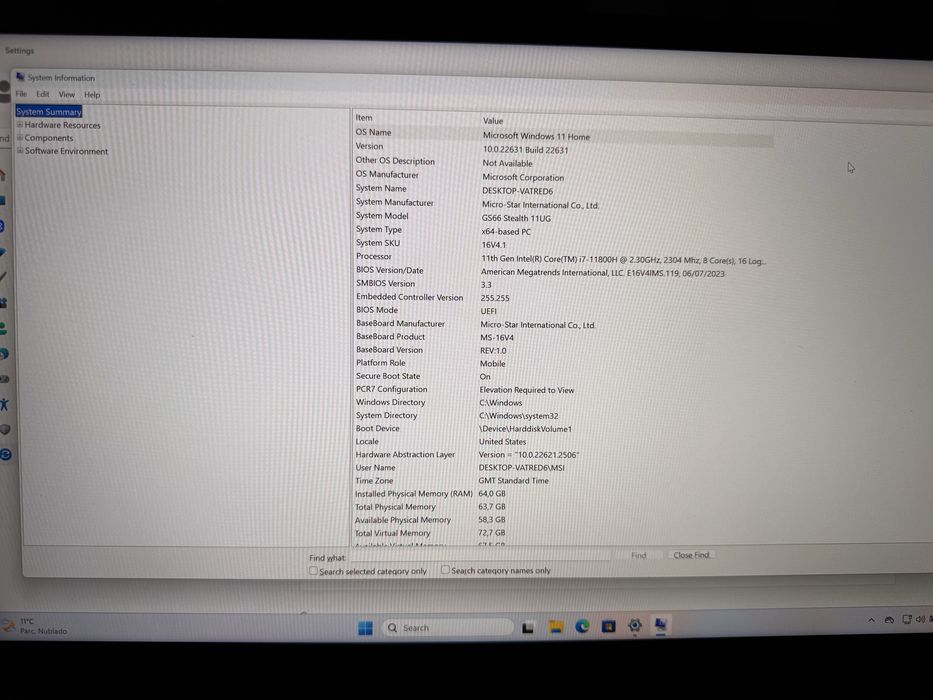
Task: Select the Secure Boot State row
Action: click(563, 376)
